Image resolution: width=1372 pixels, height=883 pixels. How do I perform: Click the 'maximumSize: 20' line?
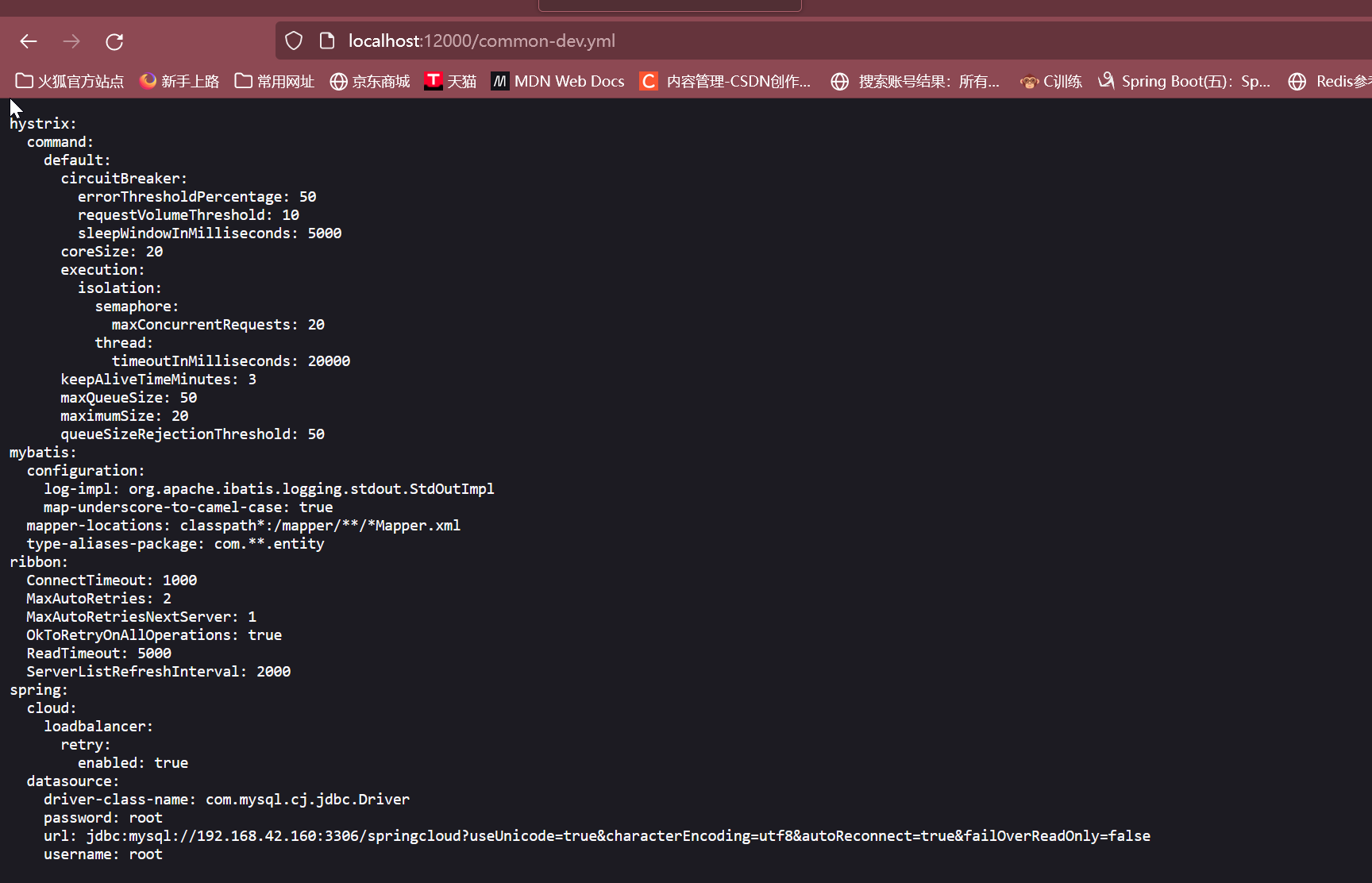125,416
